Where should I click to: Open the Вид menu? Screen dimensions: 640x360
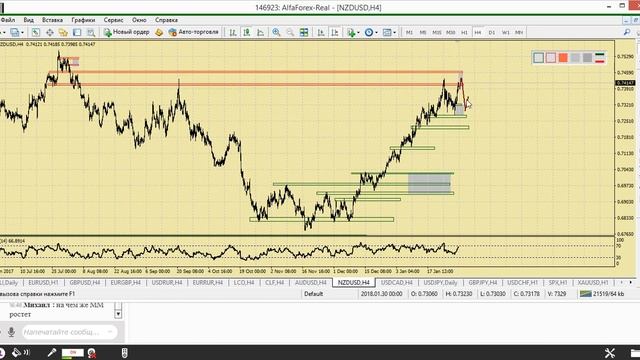pyautogui.click(x=28, y=20)
